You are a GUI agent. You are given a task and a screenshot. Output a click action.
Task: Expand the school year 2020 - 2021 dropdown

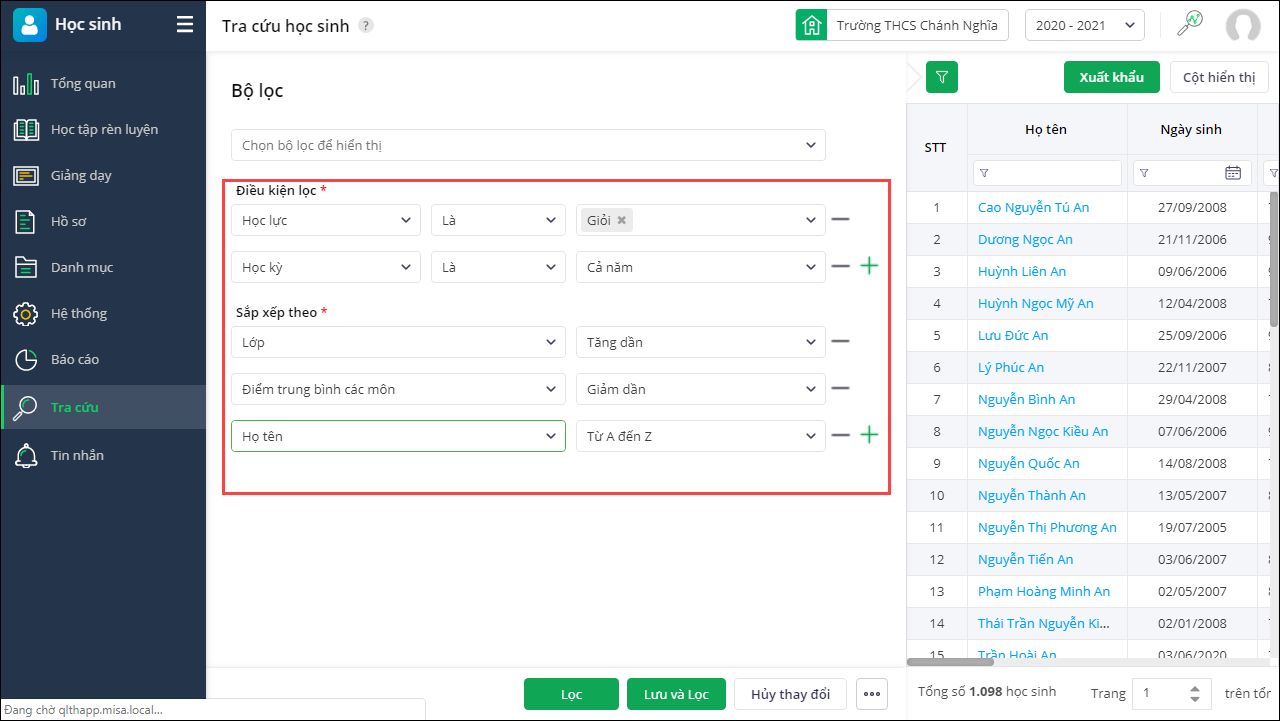pyautogui.click(x=1084, y=26)
